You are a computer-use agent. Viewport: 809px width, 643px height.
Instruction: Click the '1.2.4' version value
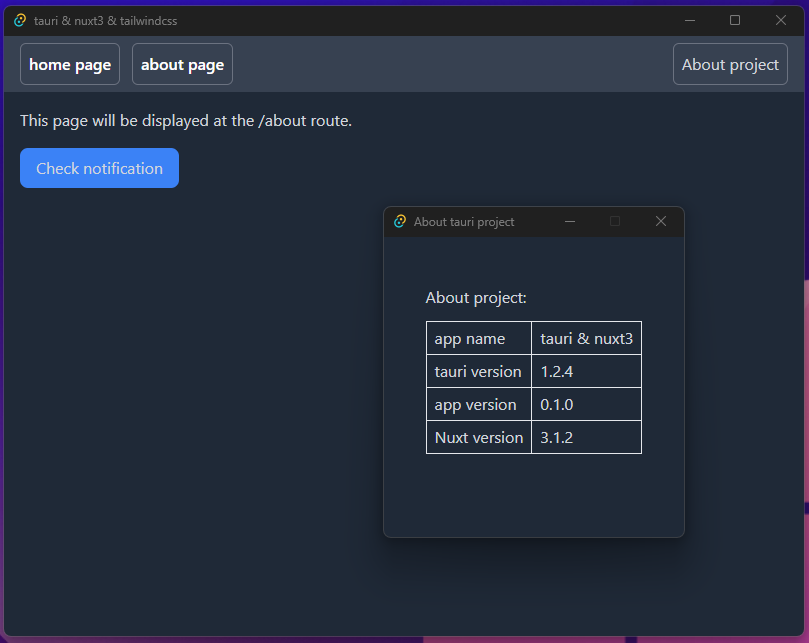[556, 372]
